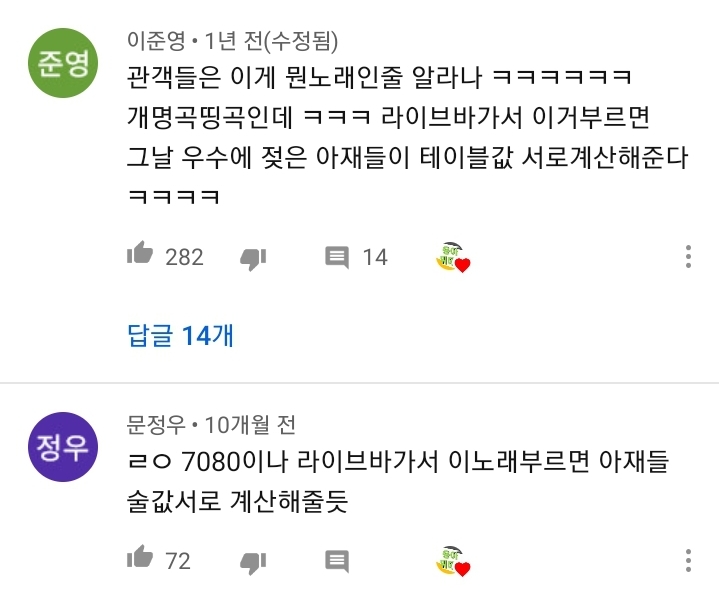
Task: Open commenter name 문정우
Action: point(156,425)
